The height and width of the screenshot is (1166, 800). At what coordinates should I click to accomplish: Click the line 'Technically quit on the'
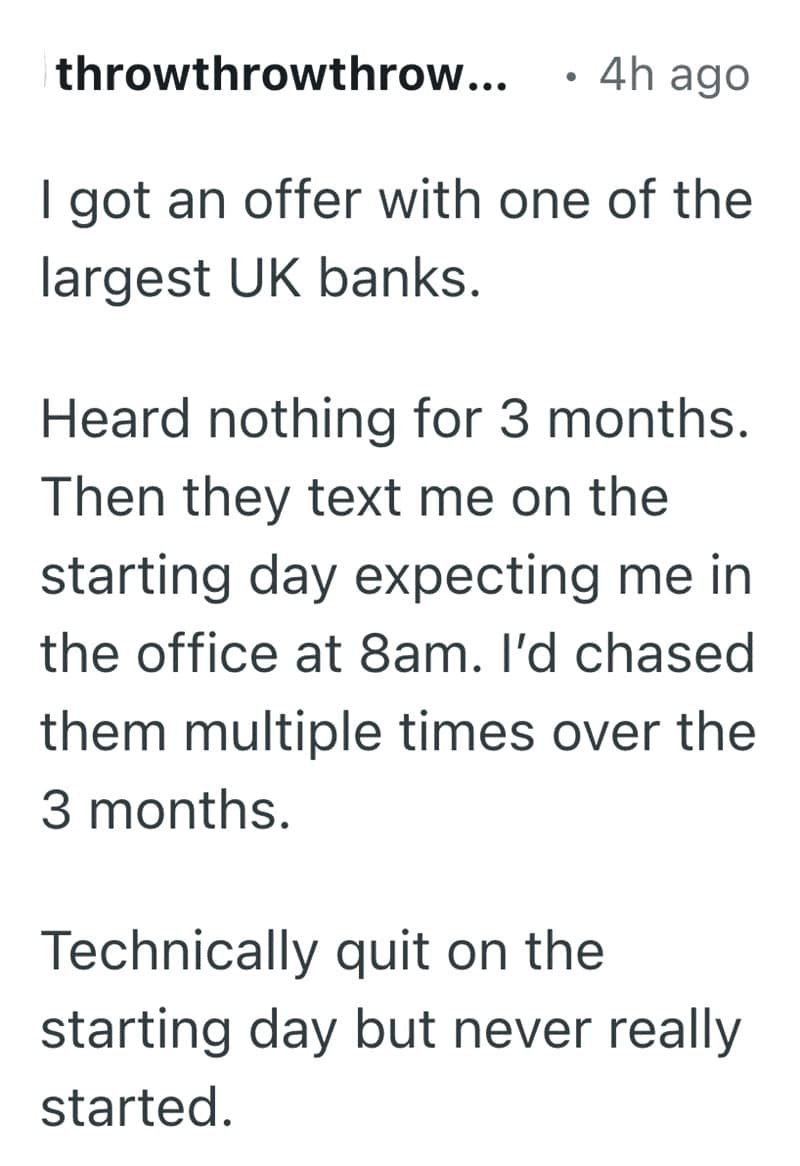tap(322, 949)
